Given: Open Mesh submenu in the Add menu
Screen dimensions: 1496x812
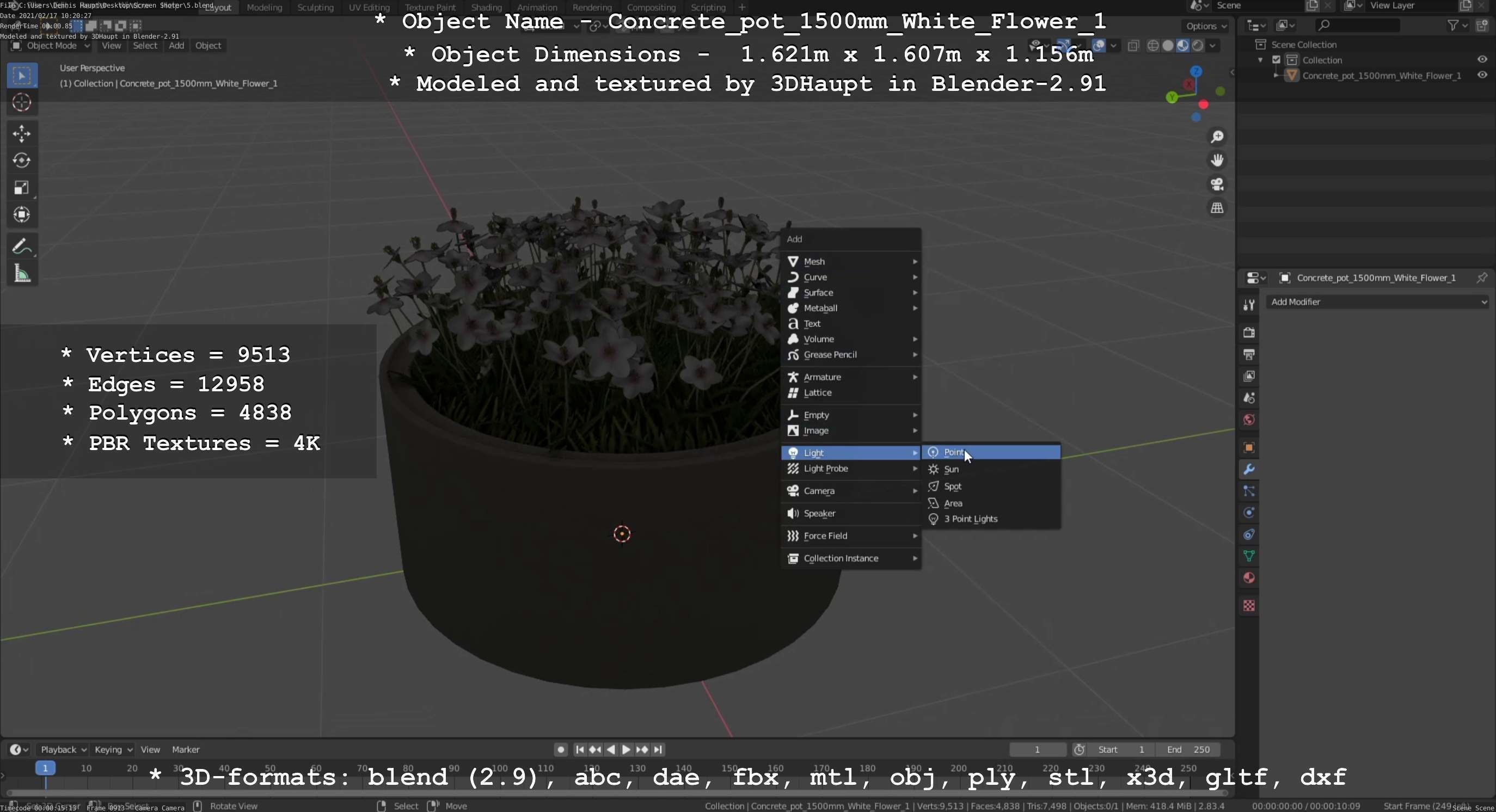Looking at the screenshot, I should [x=851, y=262].
